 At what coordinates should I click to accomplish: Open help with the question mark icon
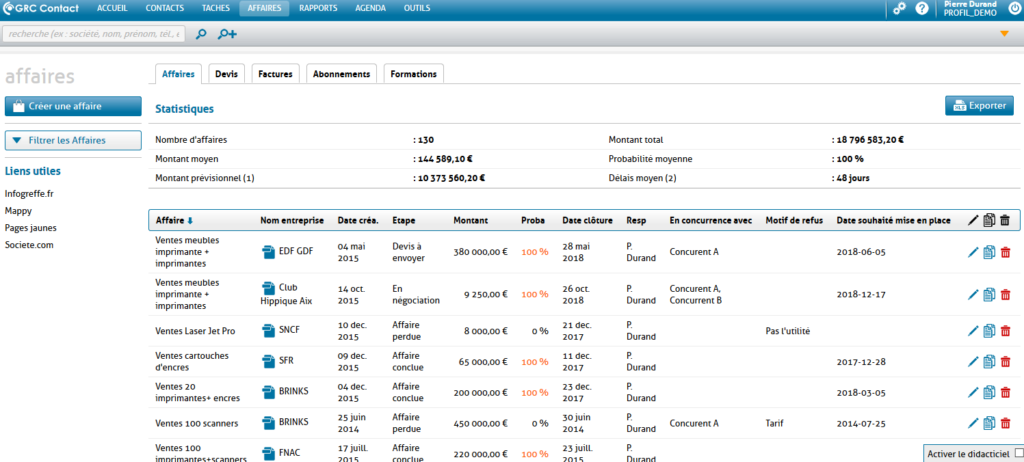coord(922,8)
